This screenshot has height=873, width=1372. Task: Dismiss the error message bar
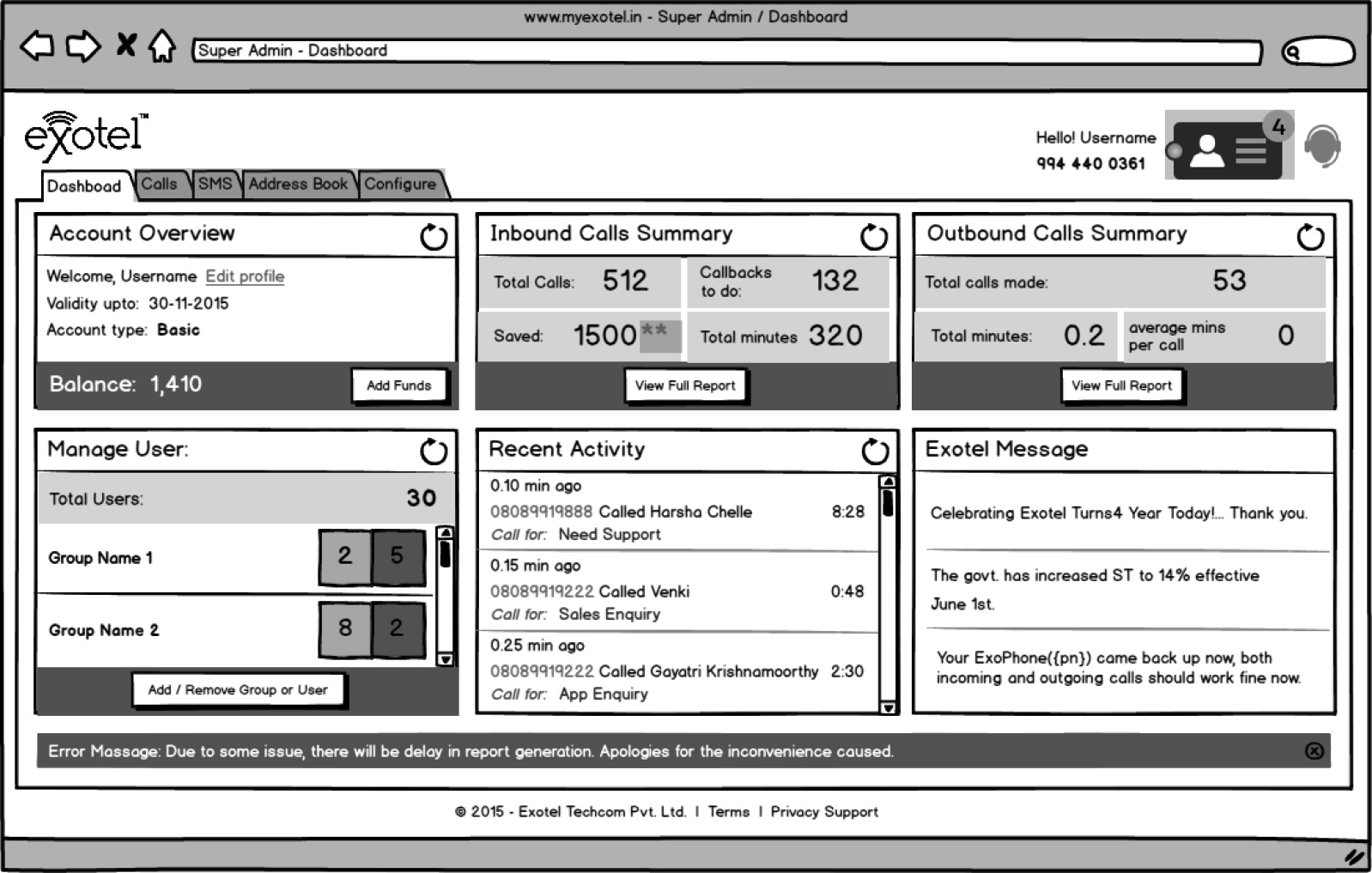pos(1314,751)
